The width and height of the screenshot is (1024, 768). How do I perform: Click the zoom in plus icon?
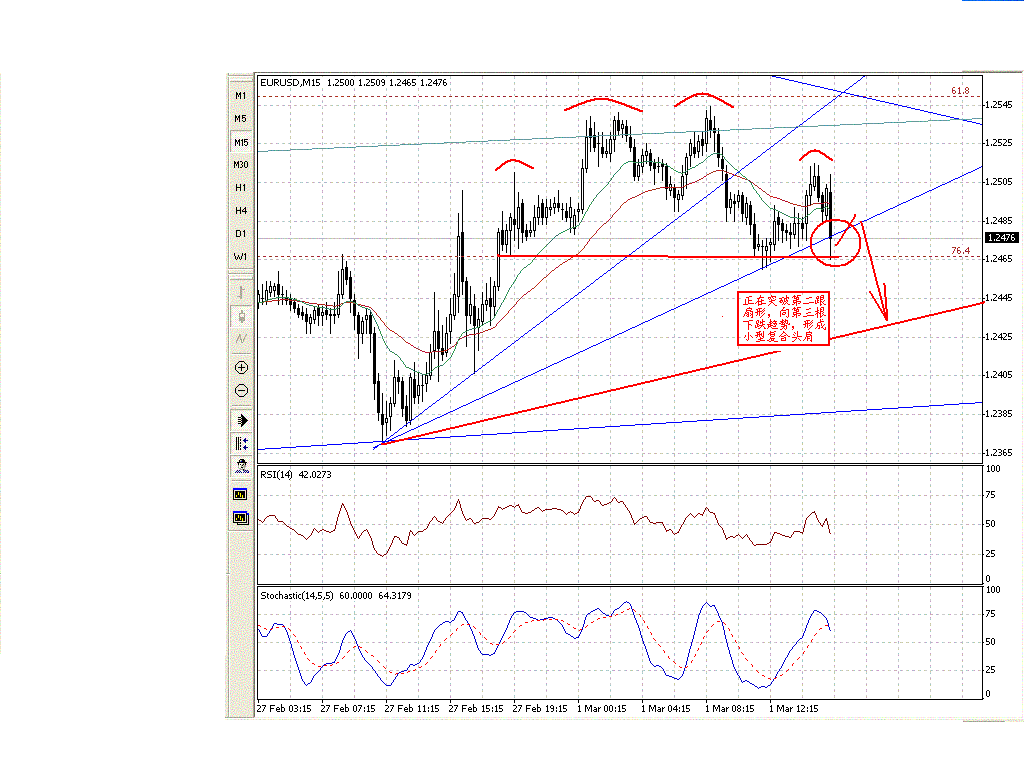click(x=241, y=368)
